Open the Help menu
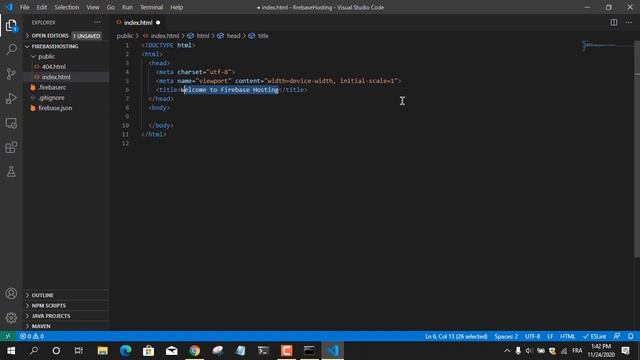The width and height of the screenshot is (640, 360). pyautogui.click(x=176, y=7)
